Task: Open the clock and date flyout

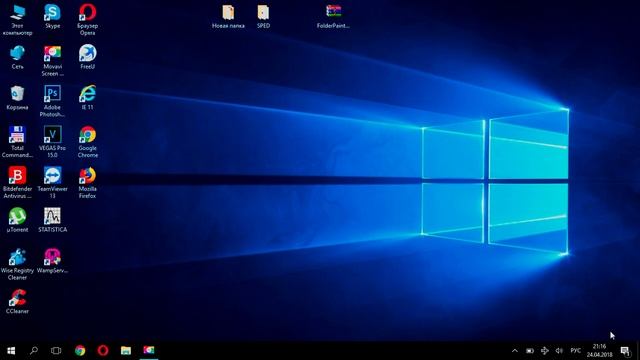Action: tap(599, 351)
